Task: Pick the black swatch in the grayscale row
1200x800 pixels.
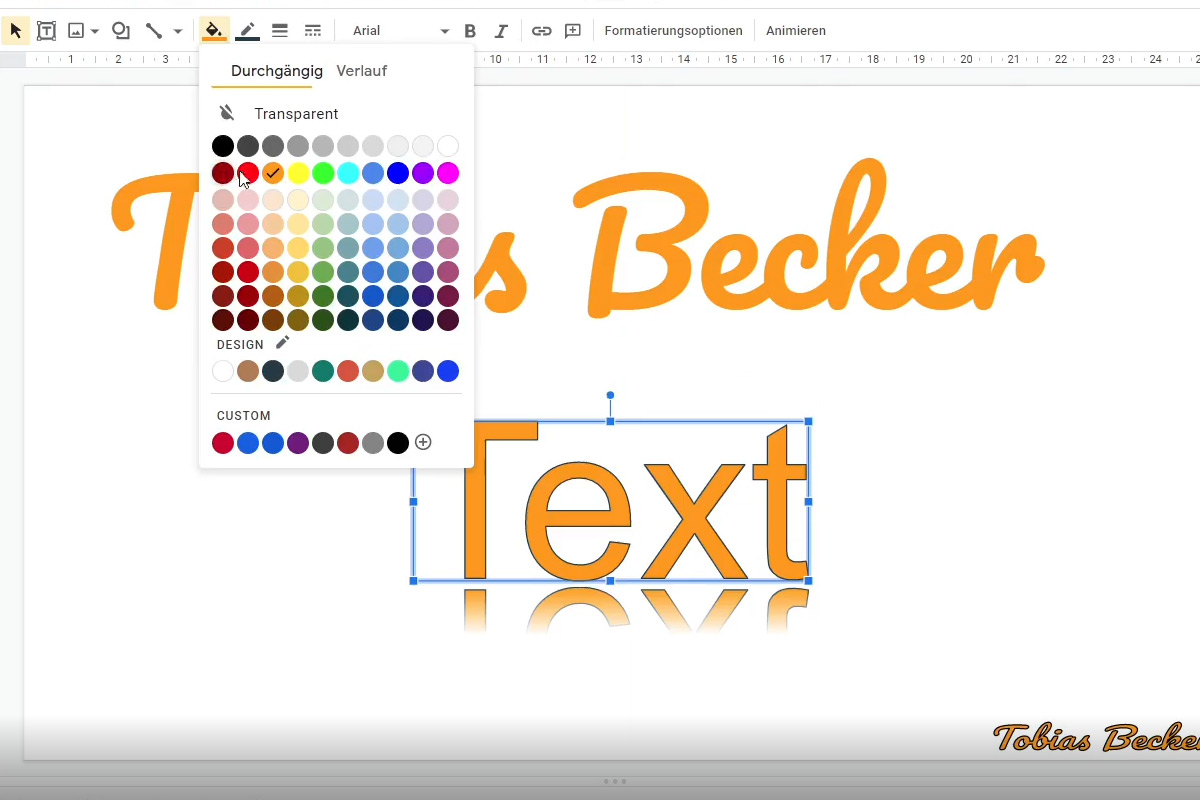Action: 223,146
